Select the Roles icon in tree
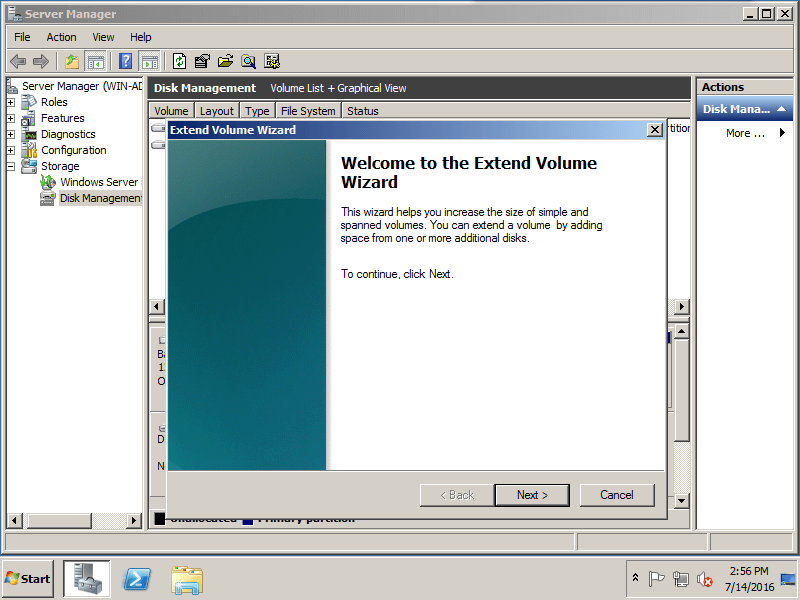This screenshot has height=600, width=800. coord(29,102)
